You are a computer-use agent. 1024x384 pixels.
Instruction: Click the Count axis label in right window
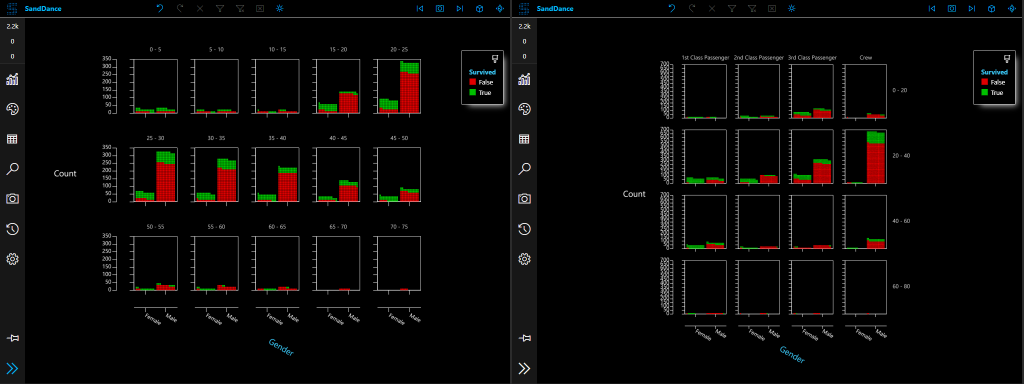[634, 194]
